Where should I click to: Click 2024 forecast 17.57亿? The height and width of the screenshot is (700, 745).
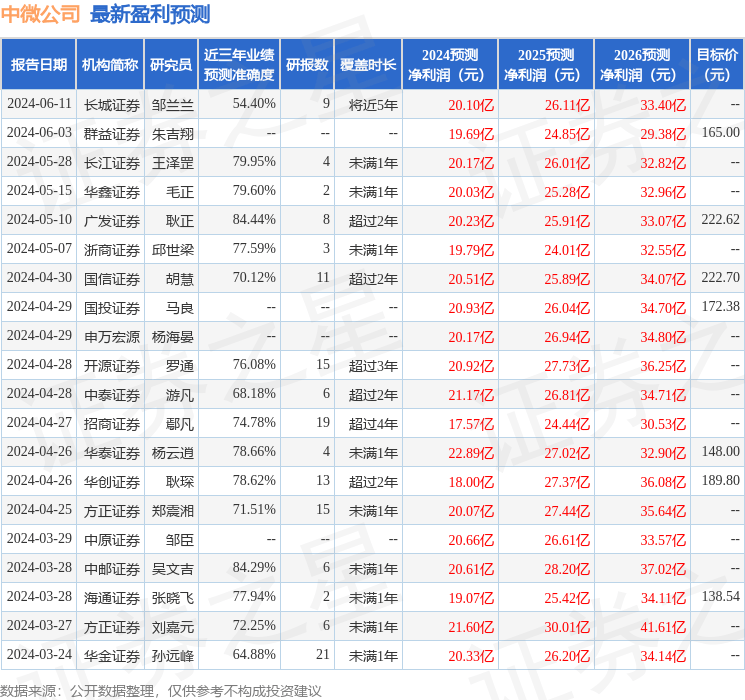click(x=471, y=424)
